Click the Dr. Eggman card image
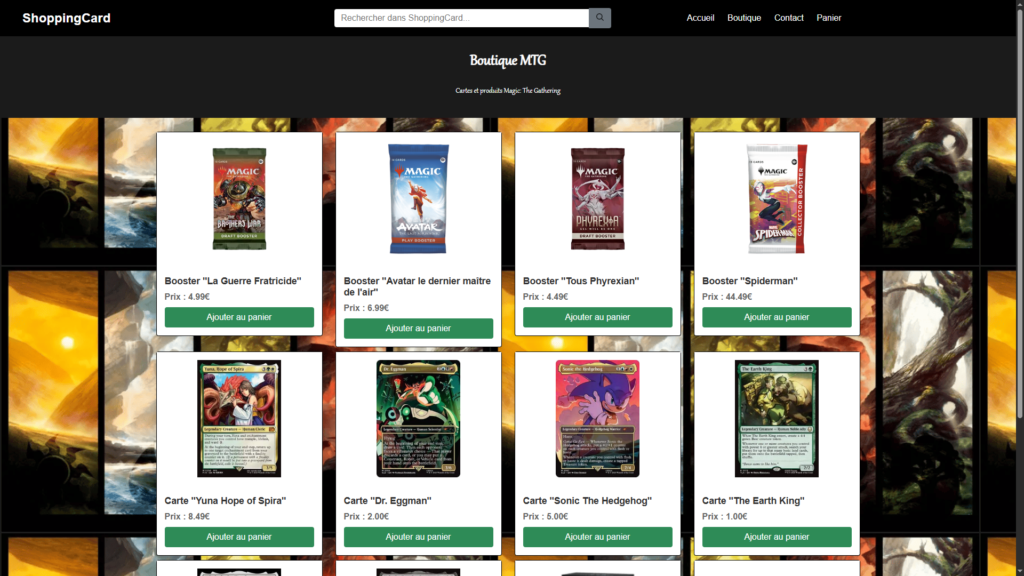 (x=418, y=418)
